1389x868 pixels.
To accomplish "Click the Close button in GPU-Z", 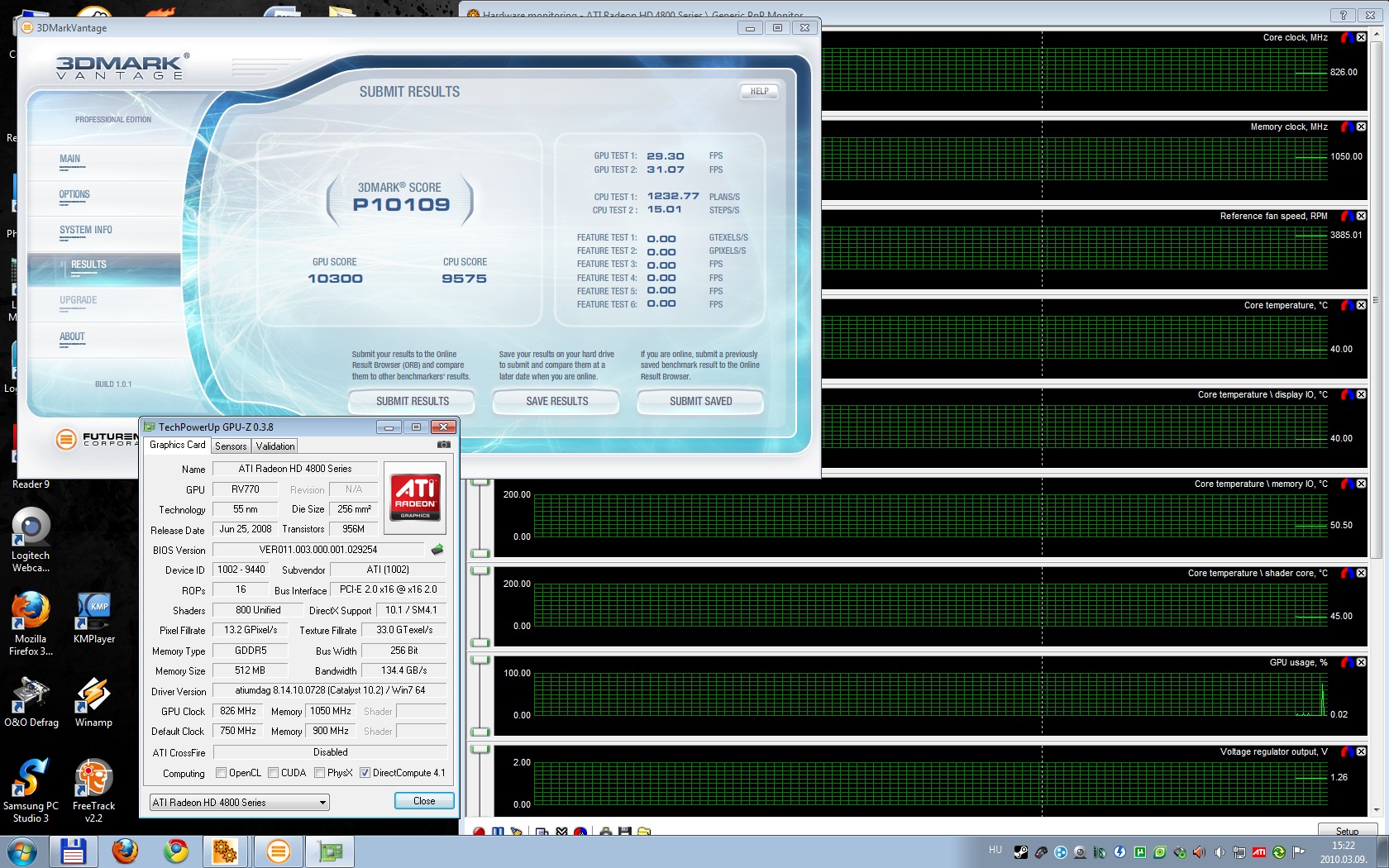I will (424, 801).
